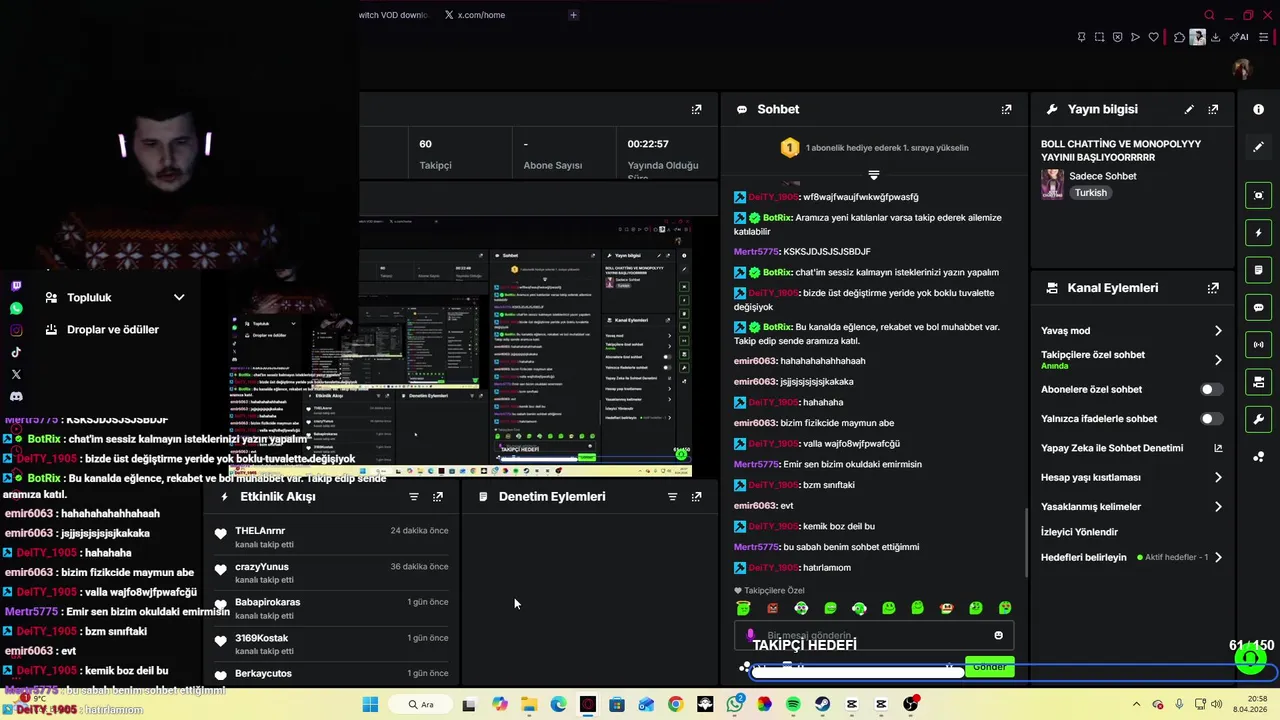Click the chat message input field

click(x=874, y=635)
